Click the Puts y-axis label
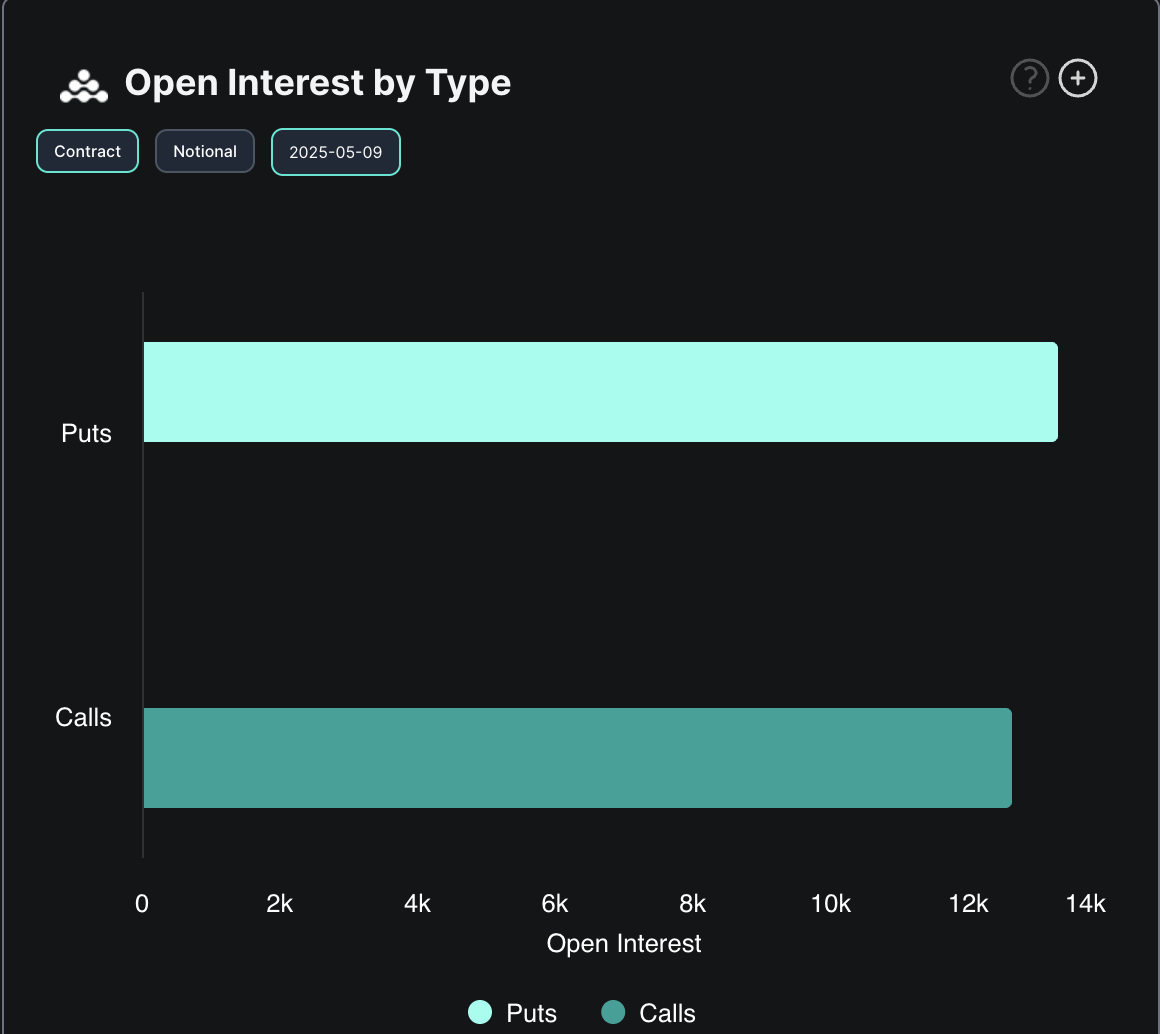 (87, 434)
